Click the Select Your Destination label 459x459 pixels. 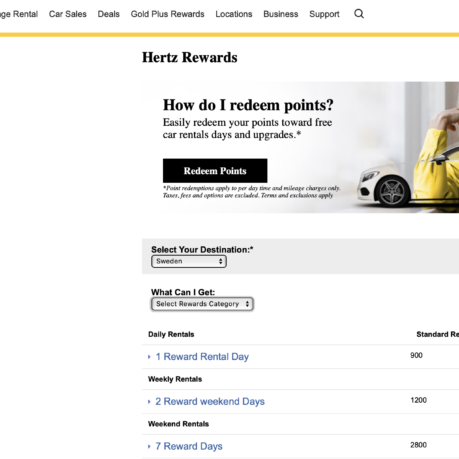click(x=202, y=250)
